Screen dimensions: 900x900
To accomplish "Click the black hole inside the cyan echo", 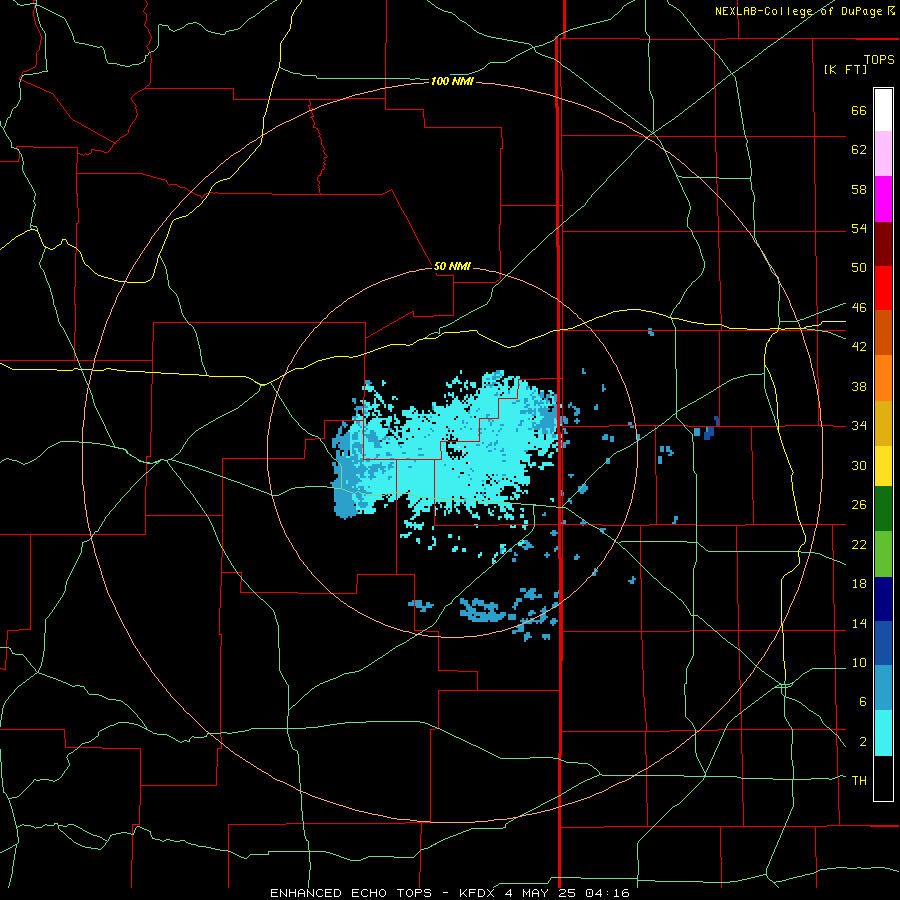I will (x=455, y=448).
